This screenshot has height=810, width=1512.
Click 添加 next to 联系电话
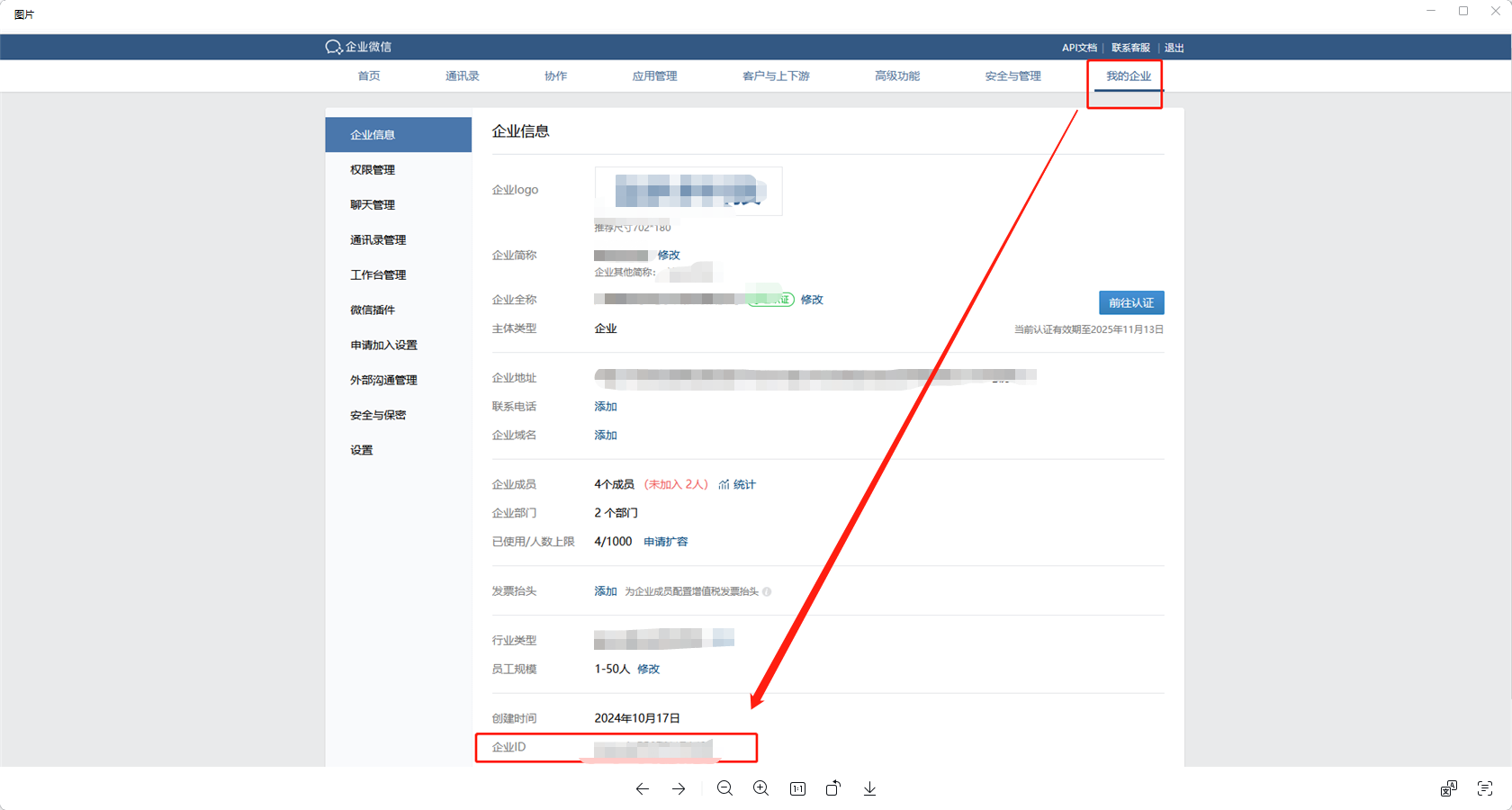tap(606, 407)
